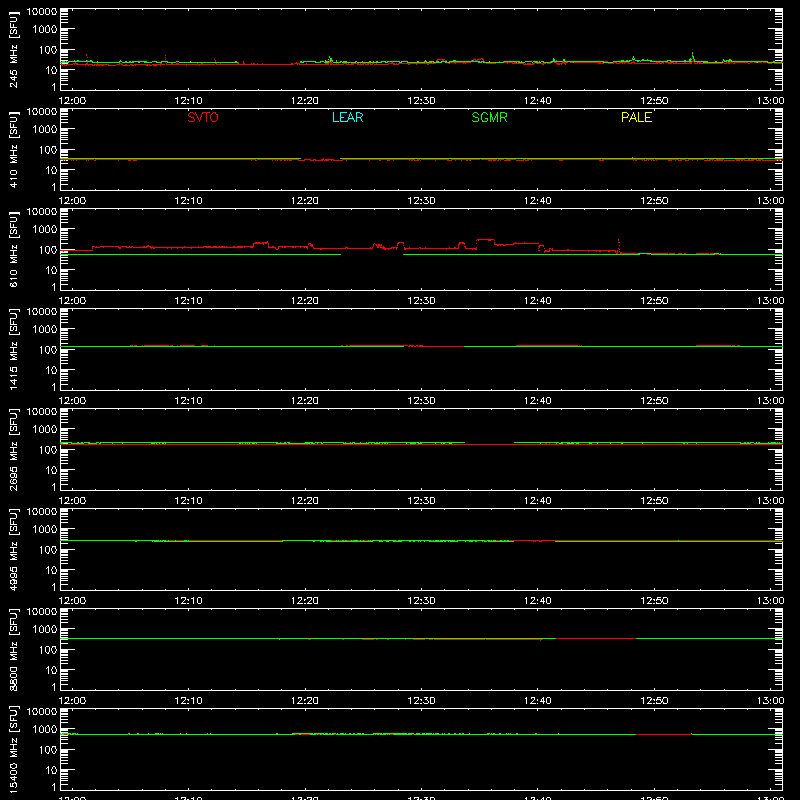Click the yellow PALE legend label
Screen dimensions: 800x800
636,117
